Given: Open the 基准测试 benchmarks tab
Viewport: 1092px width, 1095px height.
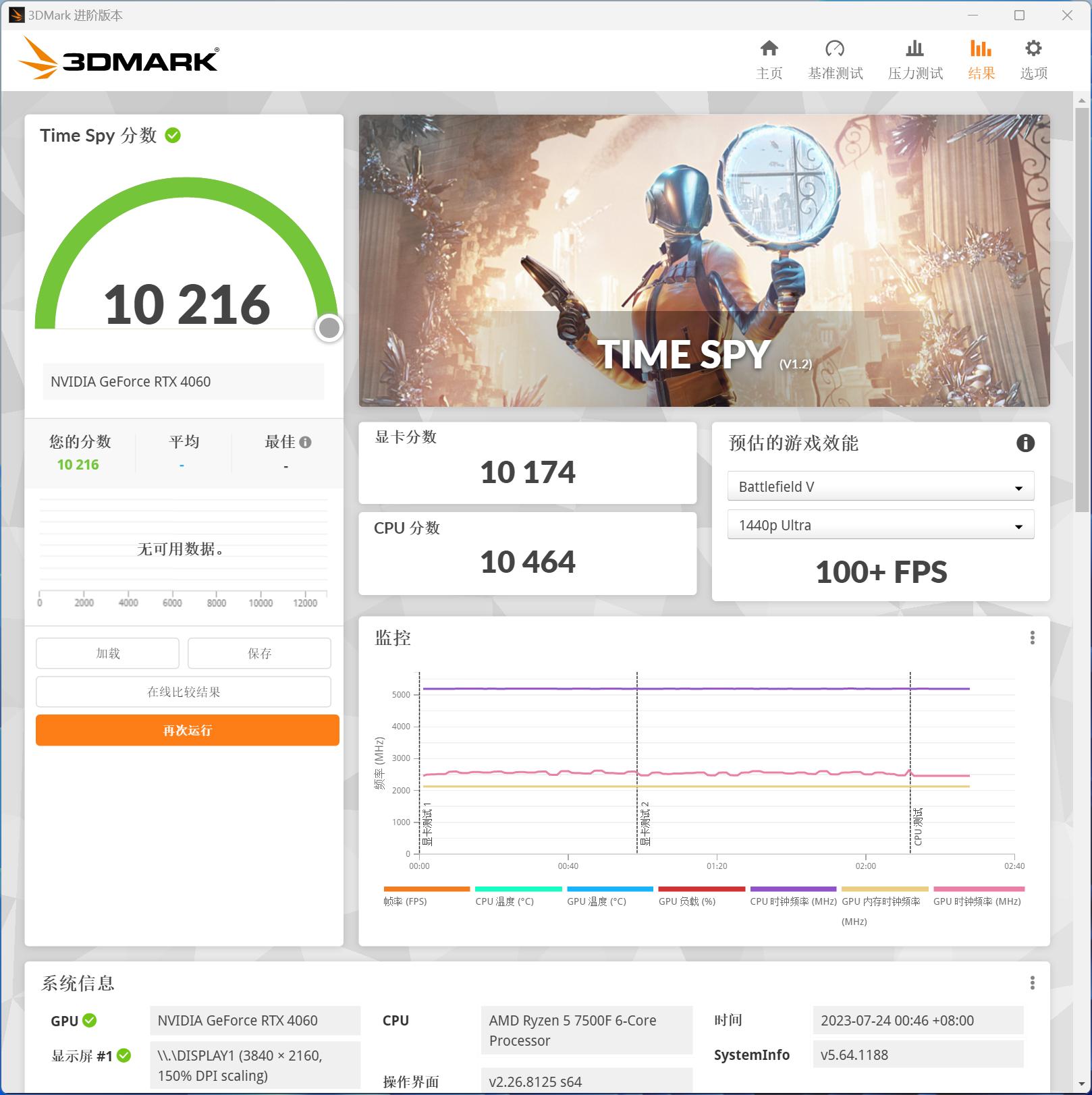Looking at the screenshot, I should [835, 59].
